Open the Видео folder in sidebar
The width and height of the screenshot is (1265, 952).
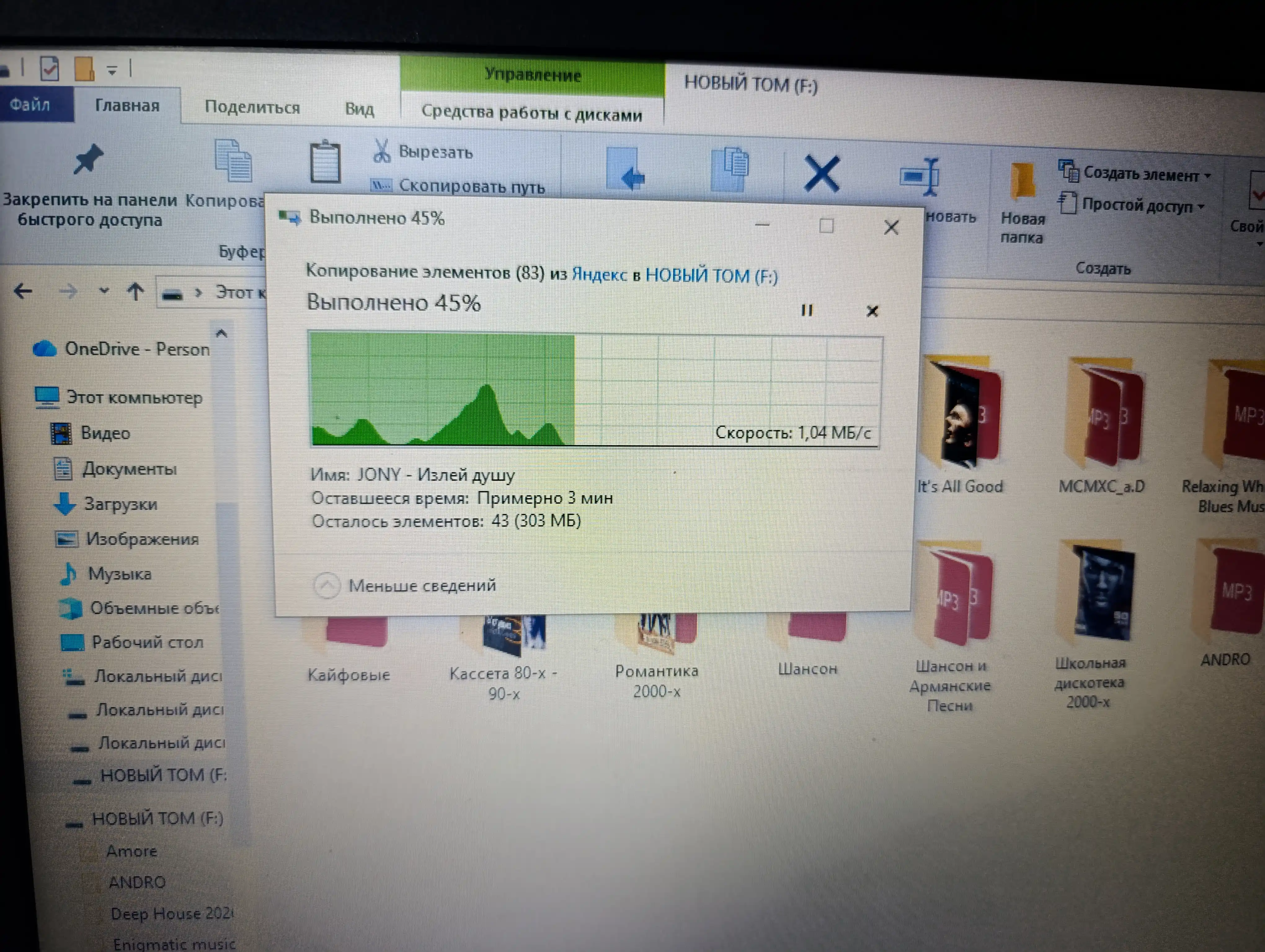tap(90, 433)
